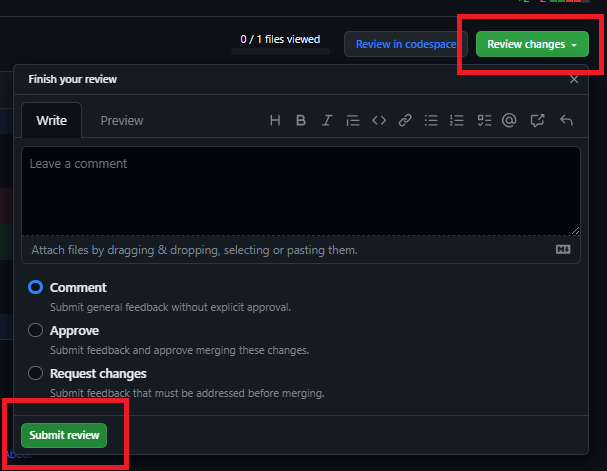Image resolution: width=607 pixels, height=471 pixels.
Task: Open the Review changes dropdown
Action: coord(532,44)
